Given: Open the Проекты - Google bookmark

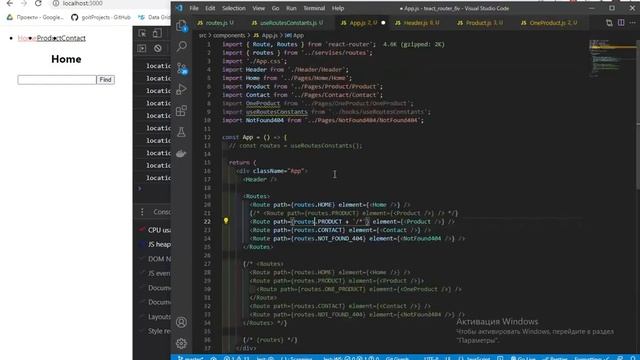Looking at the screenshot, I should pos(35,17).
